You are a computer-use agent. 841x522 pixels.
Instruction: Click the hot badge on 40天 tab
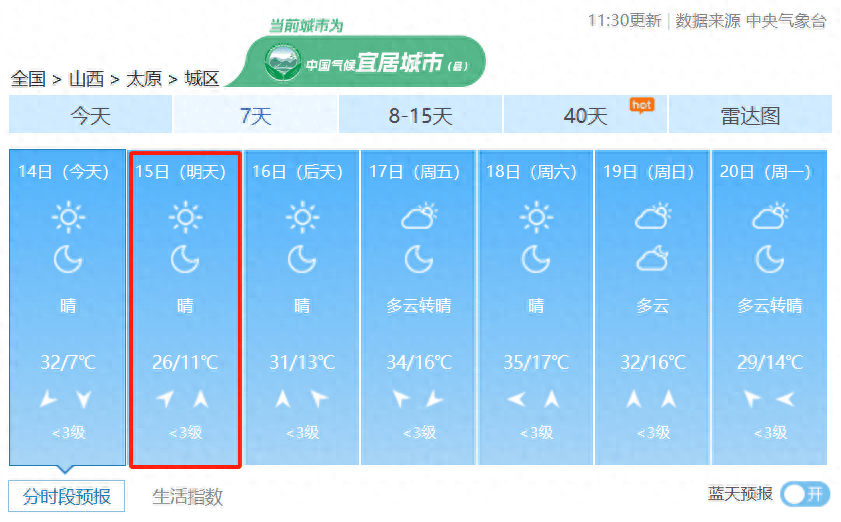(x=642, y=106)
